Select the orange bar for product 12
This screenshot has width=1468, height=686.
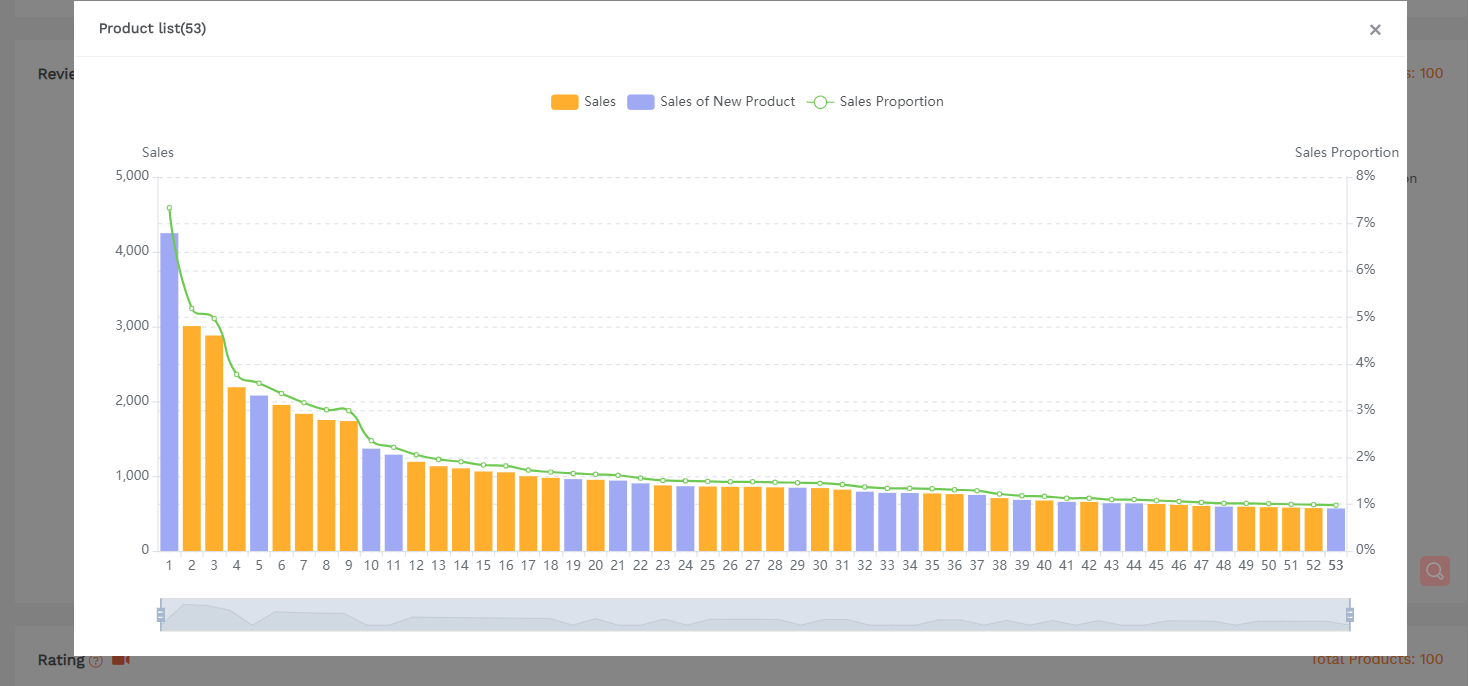(416, 507)
